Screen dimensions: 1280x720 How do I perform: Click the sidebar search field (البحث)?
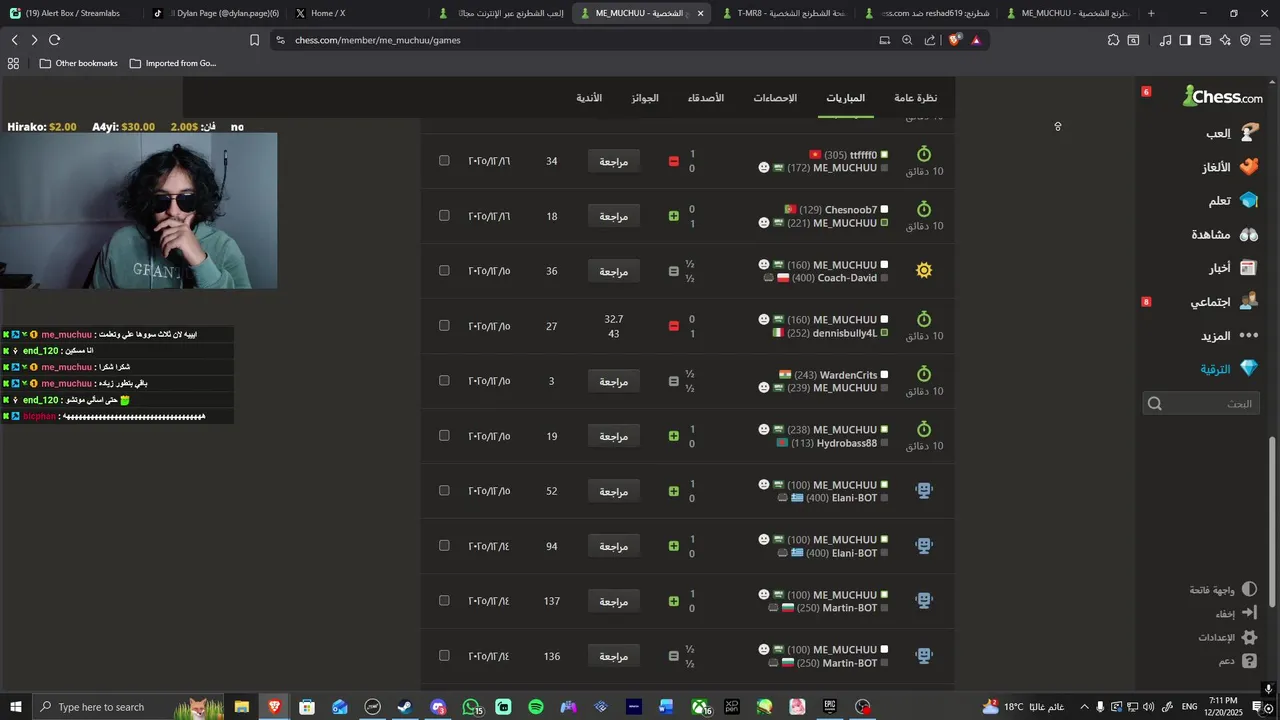click(1201, 404)
